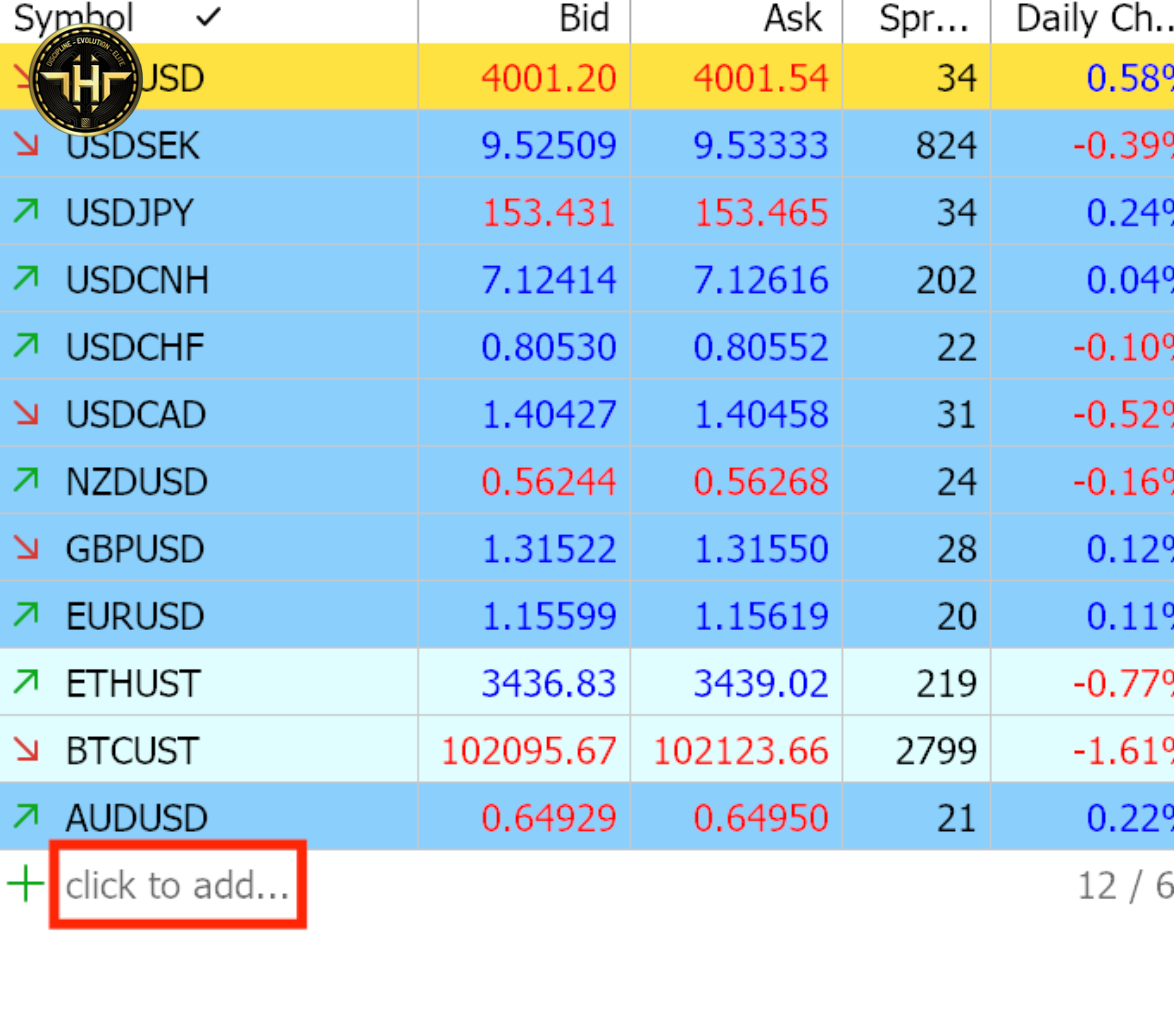
Task: Click the green plus add symbol icon
Action: [x=25, y=884]
